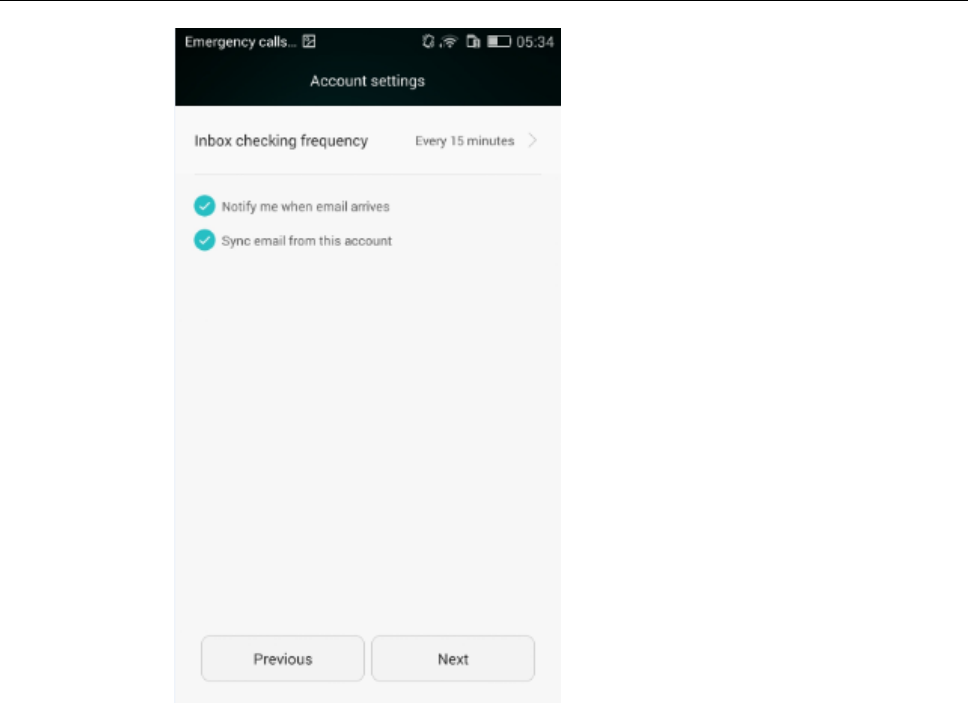Continue with the Next button
The image size is (968, 703).
453,659
